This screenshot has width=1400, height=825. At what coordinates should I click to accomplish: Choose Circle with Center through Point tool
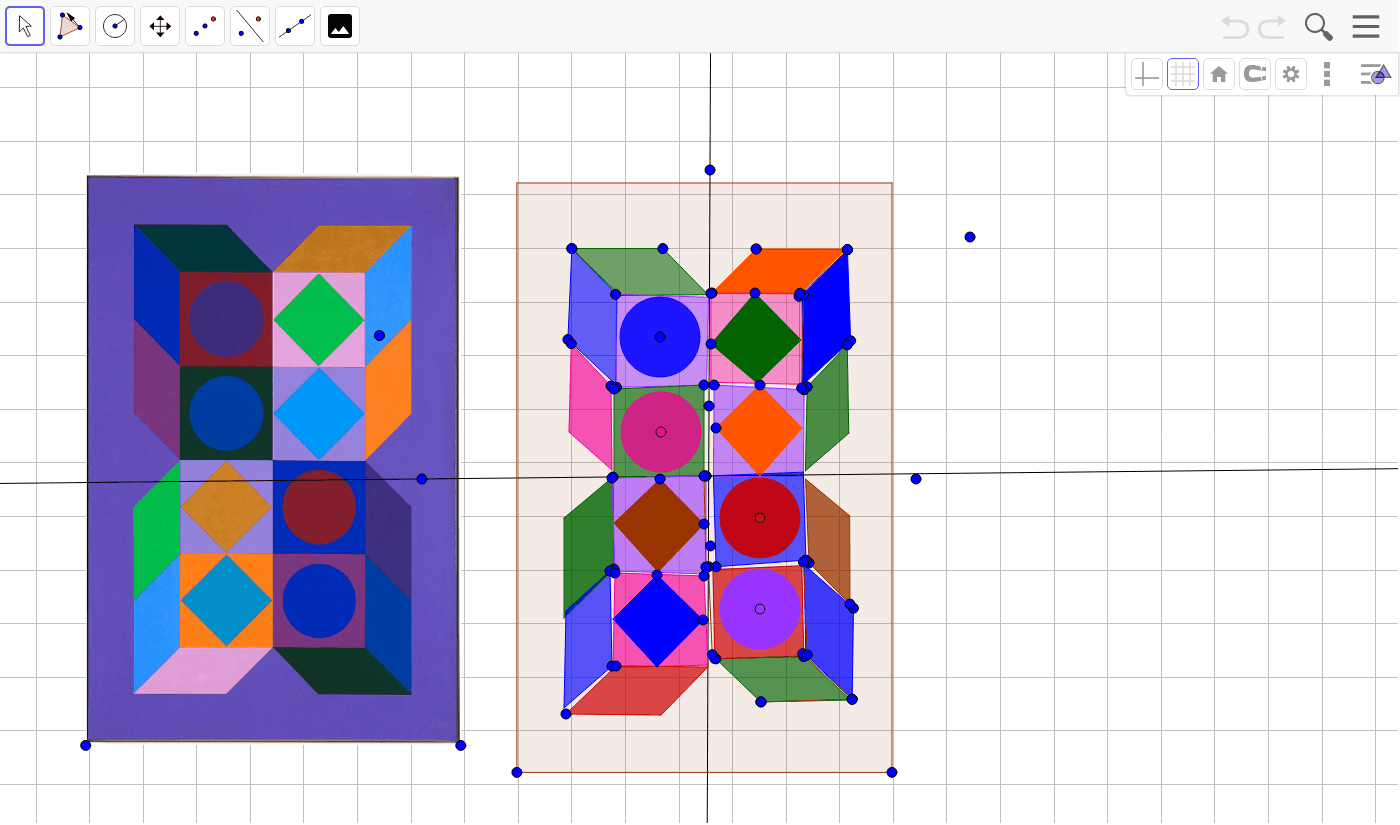pos(115,26)
